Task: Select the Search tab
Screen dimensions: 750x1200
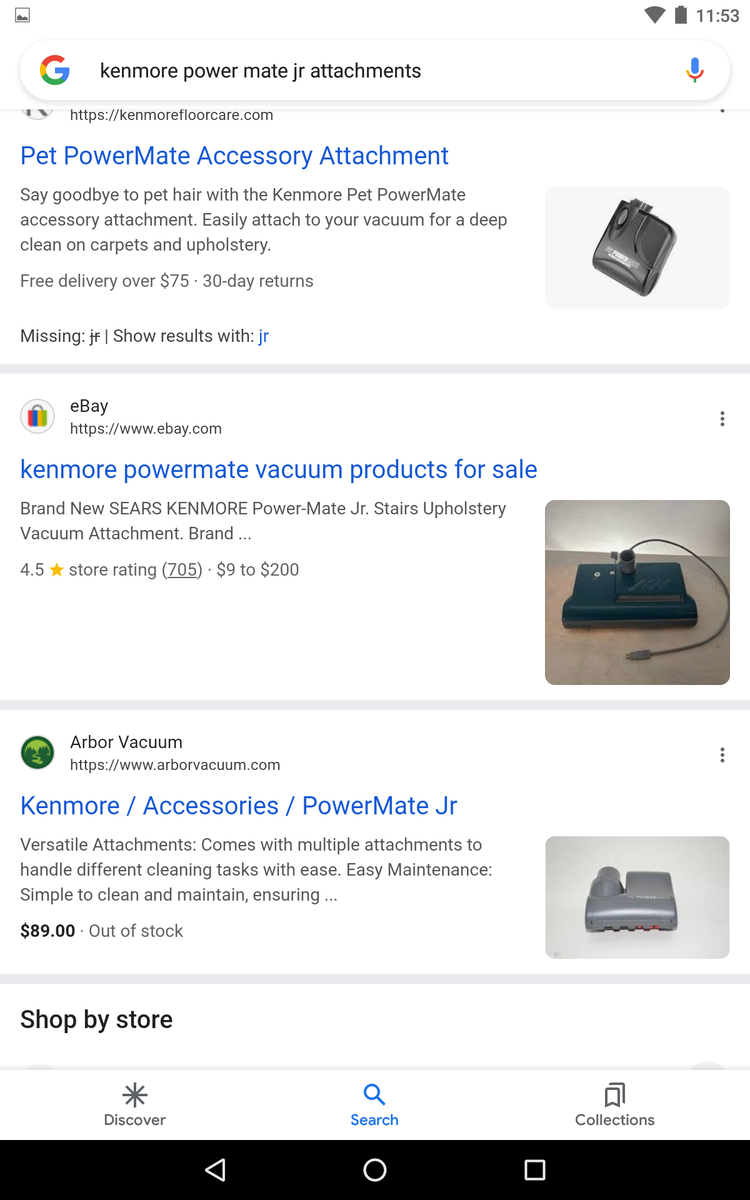Action: [x=374, y=1104]
